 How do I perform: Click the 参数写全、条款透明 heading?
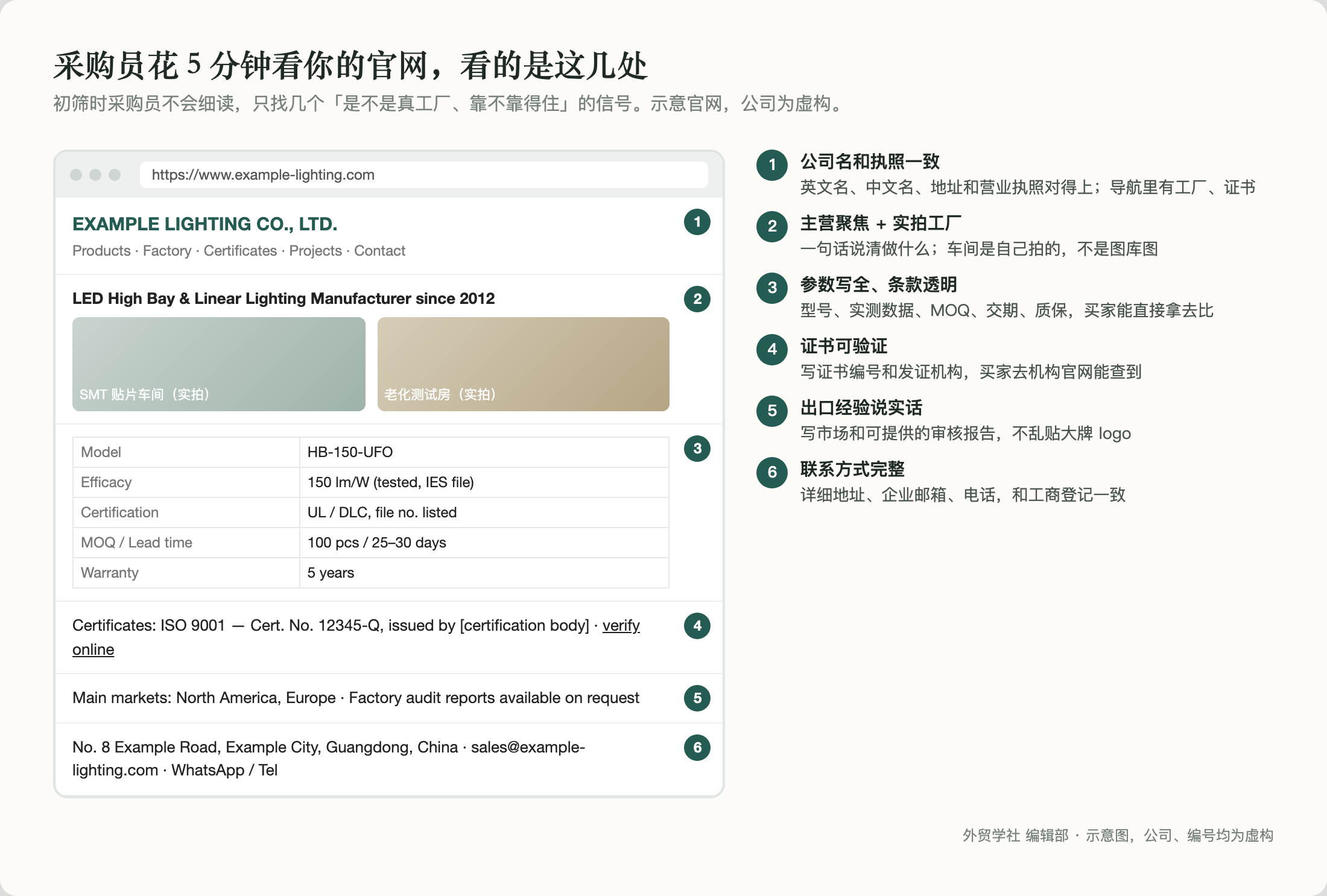pyautogui.click(x=878, y=285)
